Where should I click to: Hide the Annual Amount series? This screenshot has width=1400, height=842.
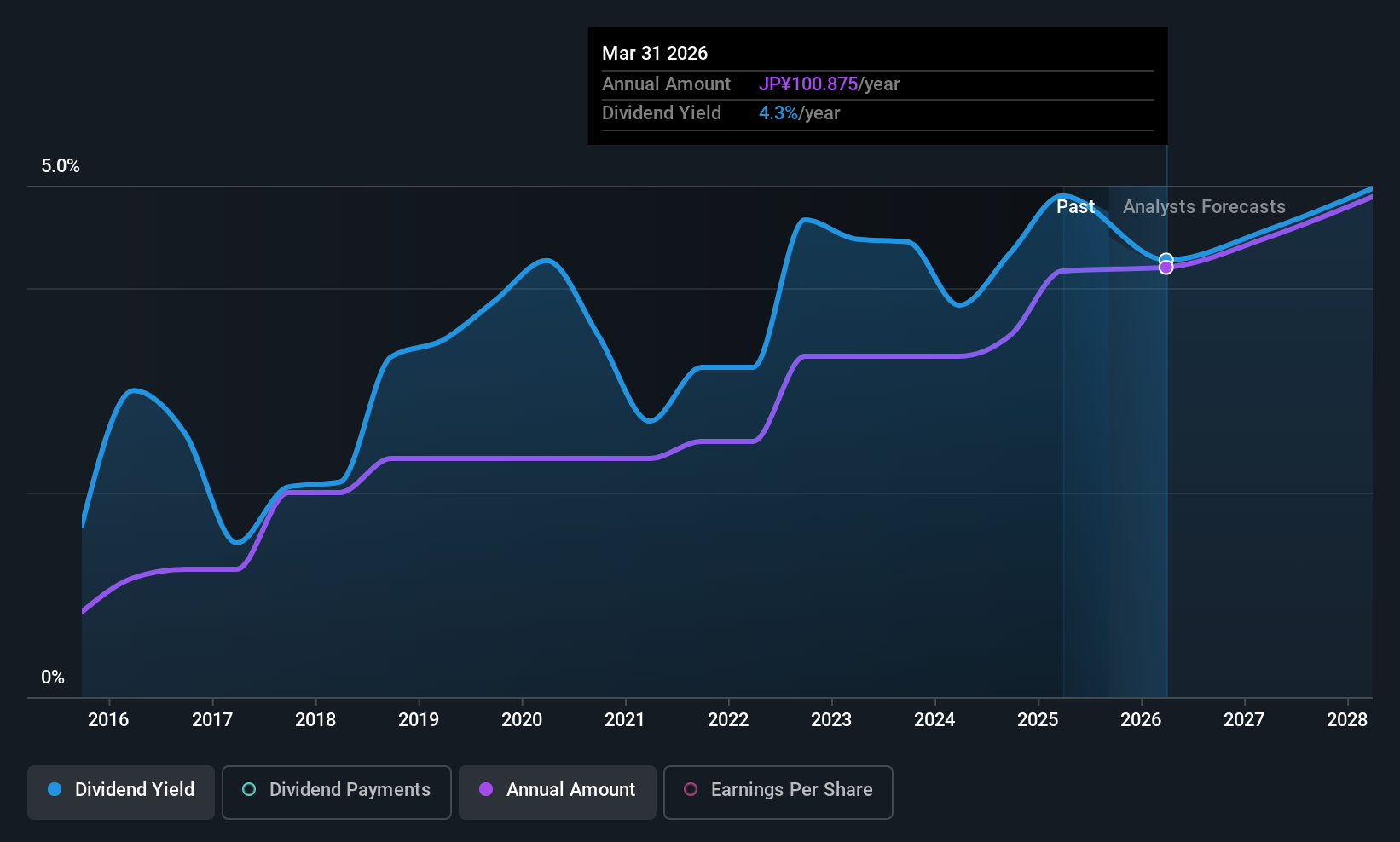557,791
